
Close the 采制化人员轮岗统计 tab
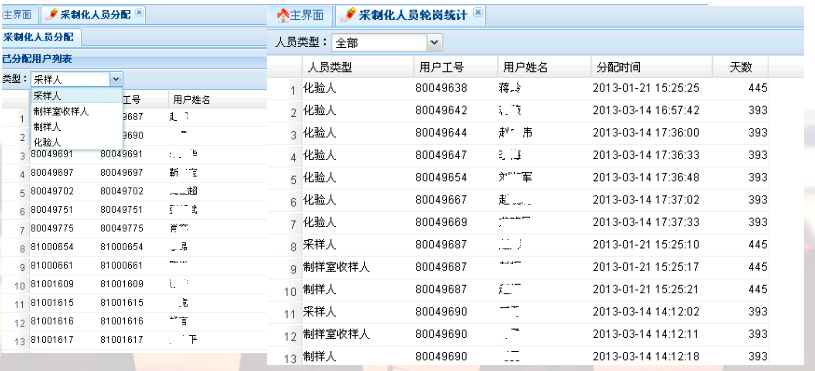pyautogui.click(x=478, y=12)
